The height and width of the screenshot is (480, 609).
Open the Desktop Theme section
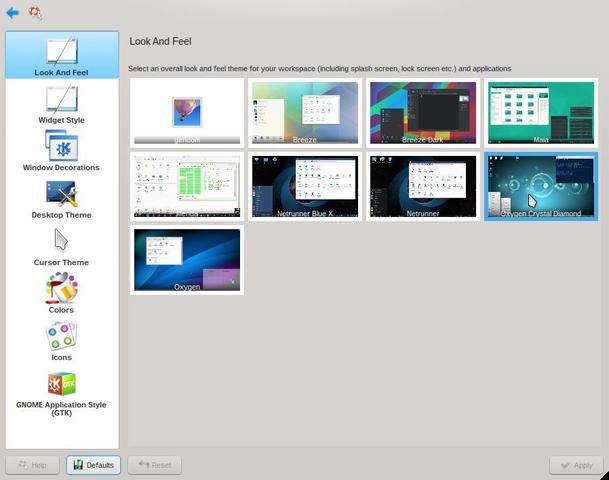coord(62,199)
